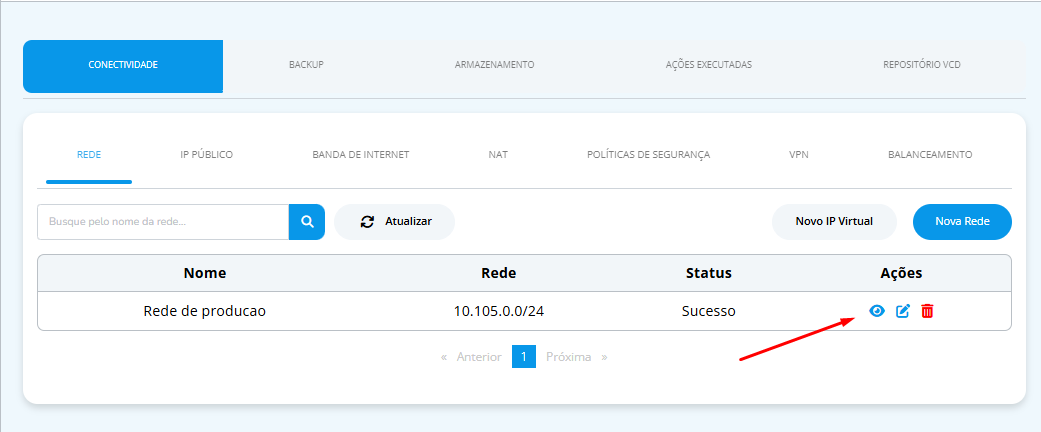Open the Repositório VCD tab
The width and height of the screenshot is (1041, 432).
921,65
